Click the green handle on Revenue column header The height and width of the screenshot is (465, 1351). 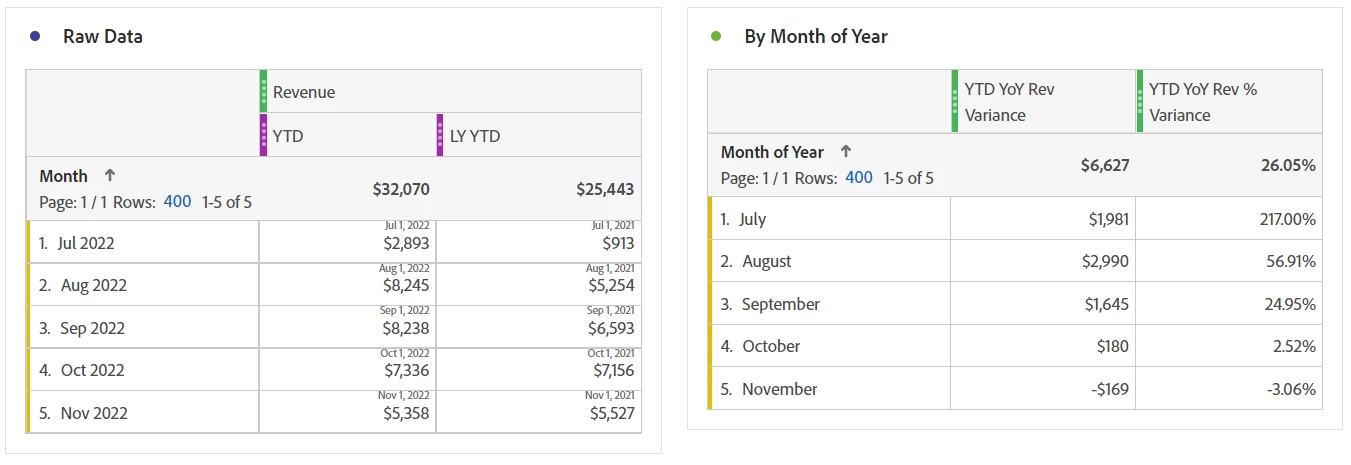[x=263, y=91]
